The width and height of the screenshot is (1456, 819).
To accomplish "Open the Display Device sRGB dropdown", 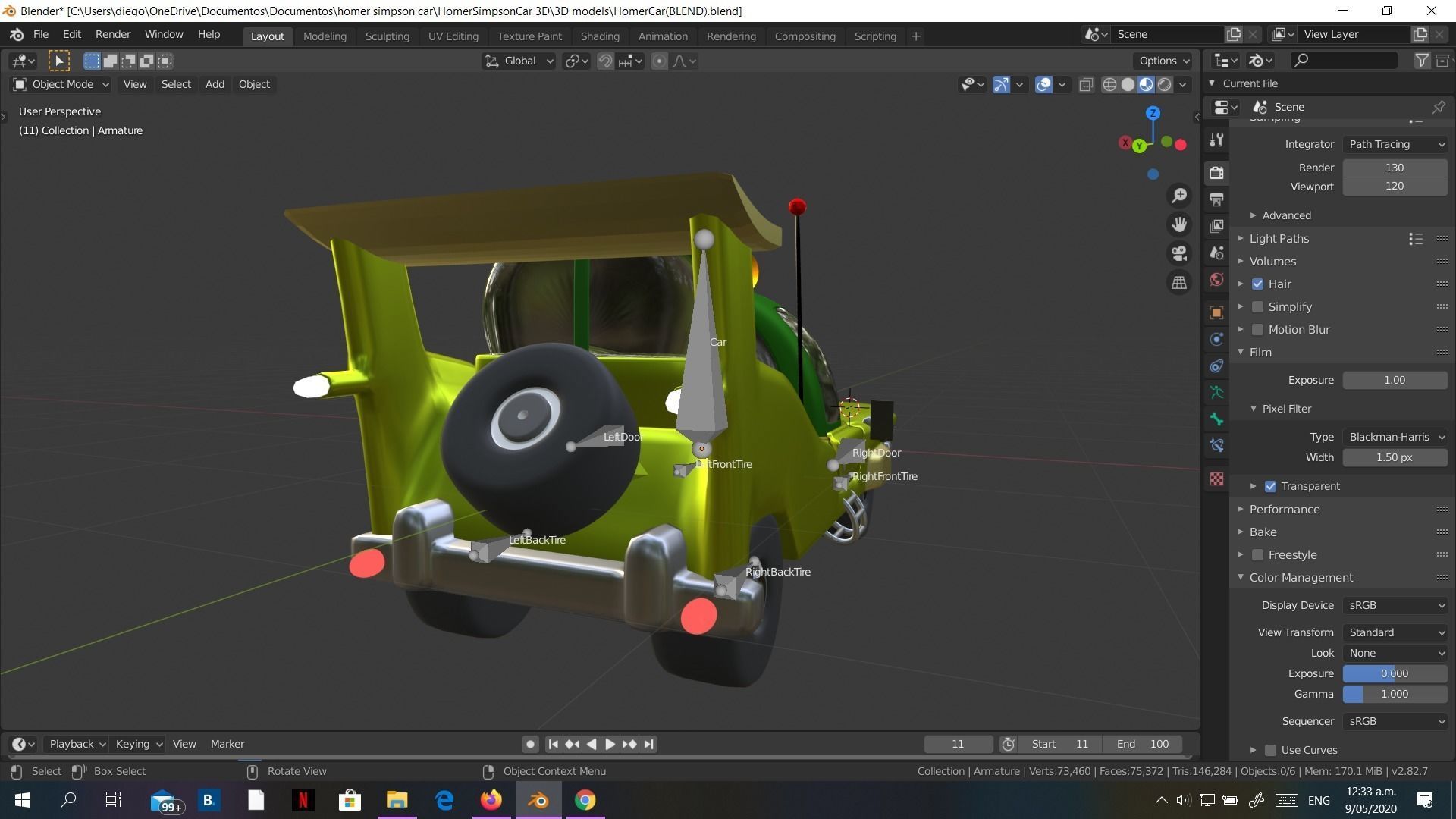I will point(1395,605).
